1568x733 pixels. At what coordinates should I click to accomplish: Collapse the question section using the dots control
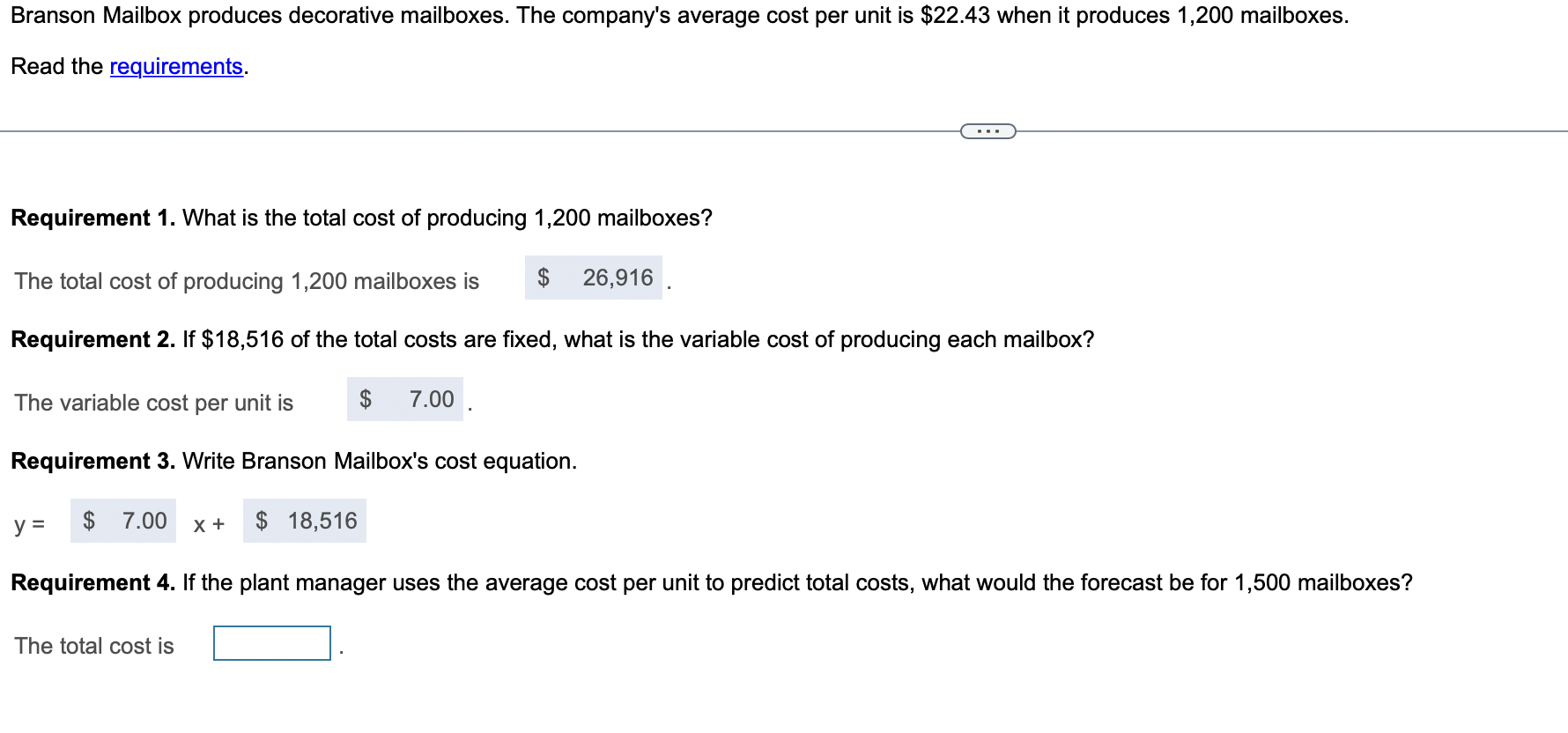[x=987, y=130]
